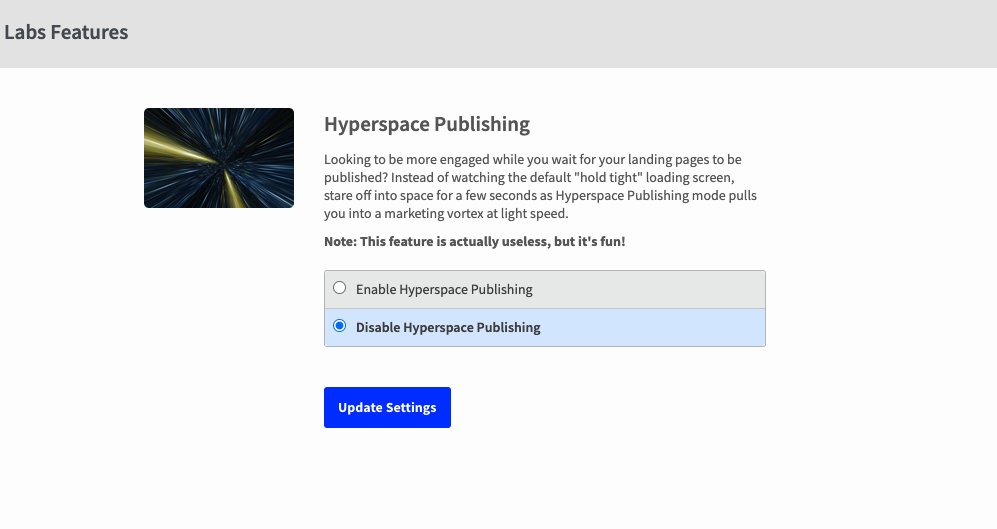Click the Update Settings button
997x529 pixels.
coord(387,408)
